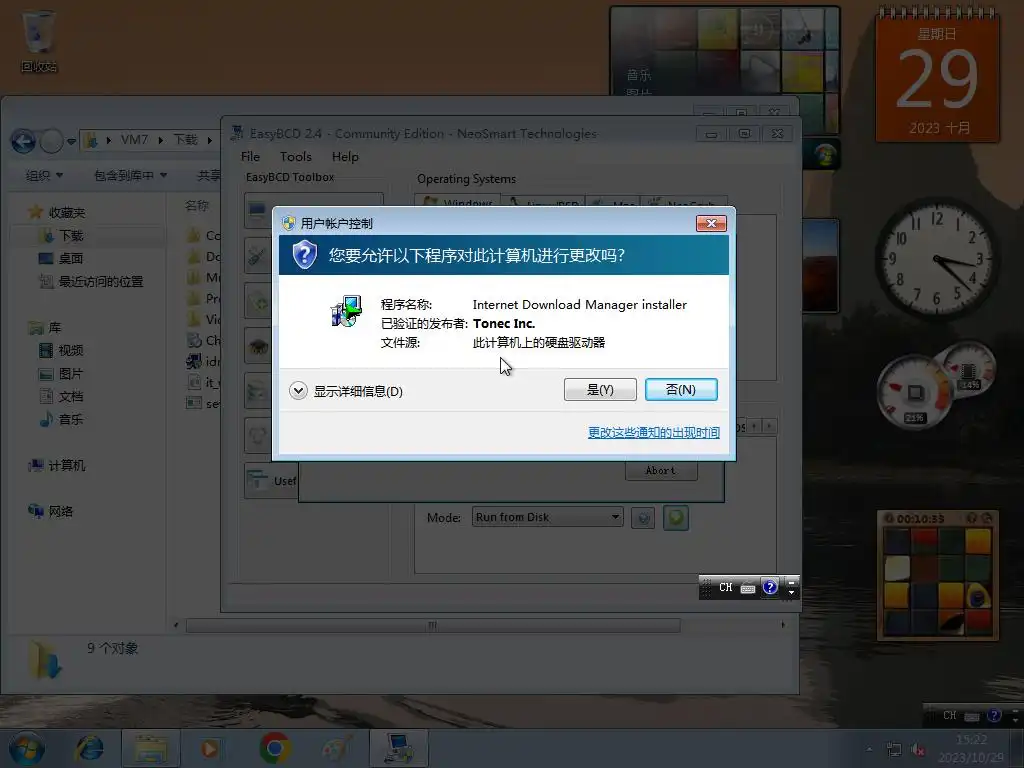1024x768 pixels.
Task: Click Useful Utilities button in EasyBCD toolbox
Action: coord(271,481)
